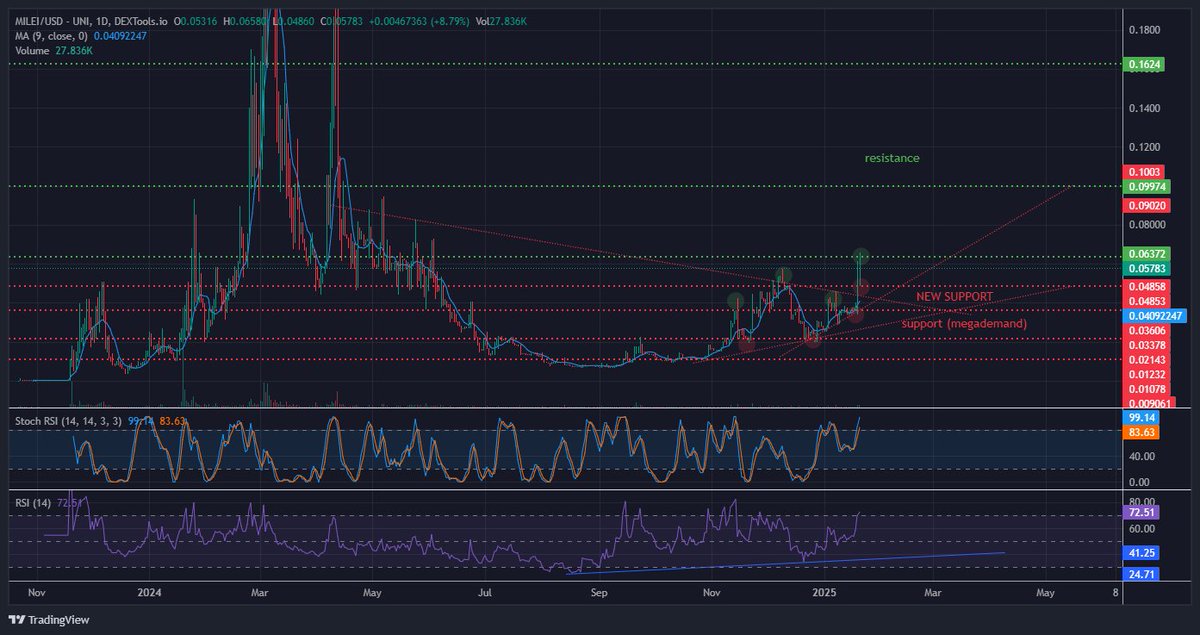This screenshot has width=1200, height=635.
Task: Click the red 0.09020 price label
Action: [1145, 206]
